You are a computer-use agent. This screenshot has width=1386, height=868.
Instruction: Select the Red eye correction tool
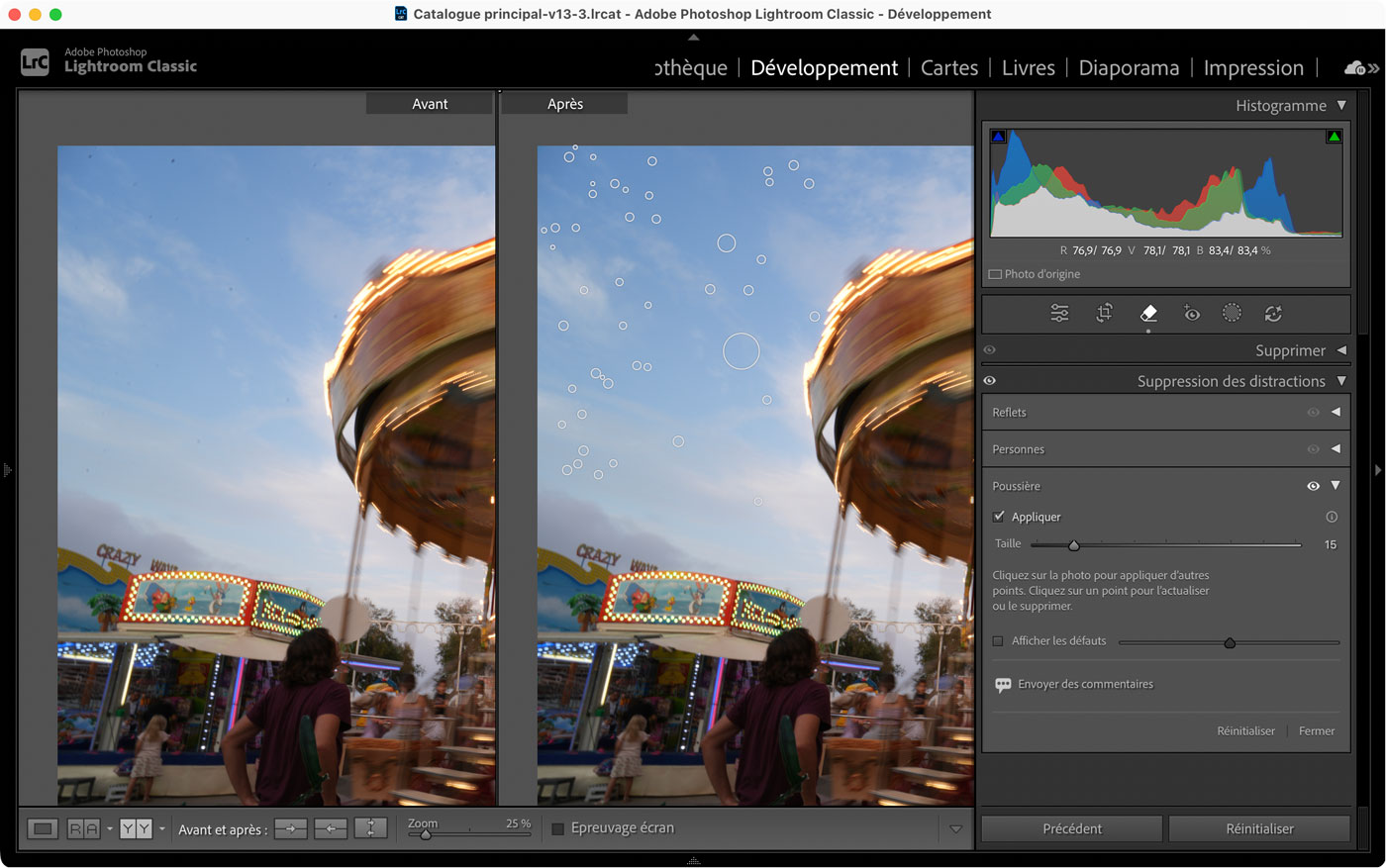coord(1192,314)
